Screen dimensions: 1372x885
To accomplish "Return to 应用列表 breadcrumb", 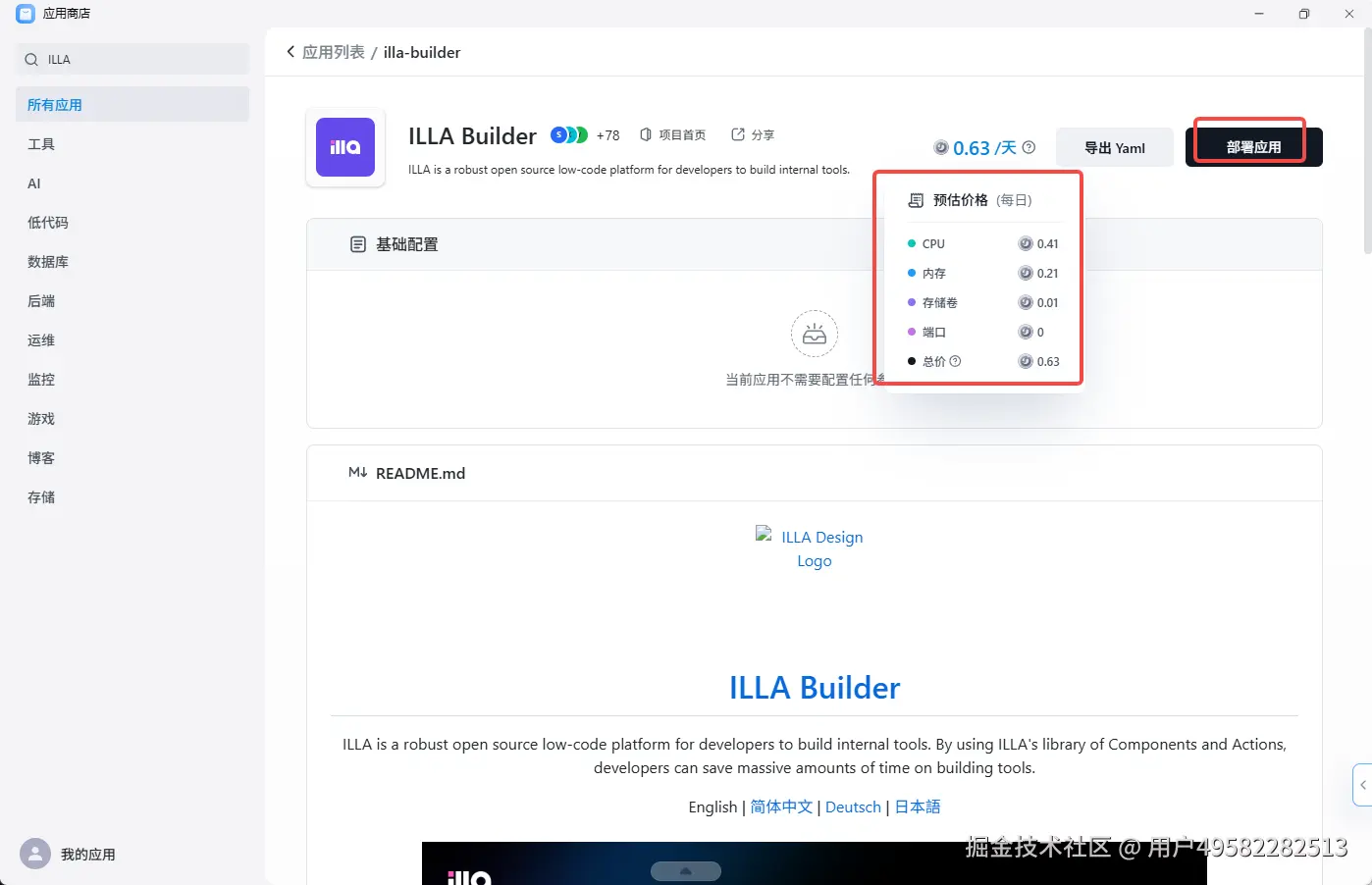I will (334, 52).
